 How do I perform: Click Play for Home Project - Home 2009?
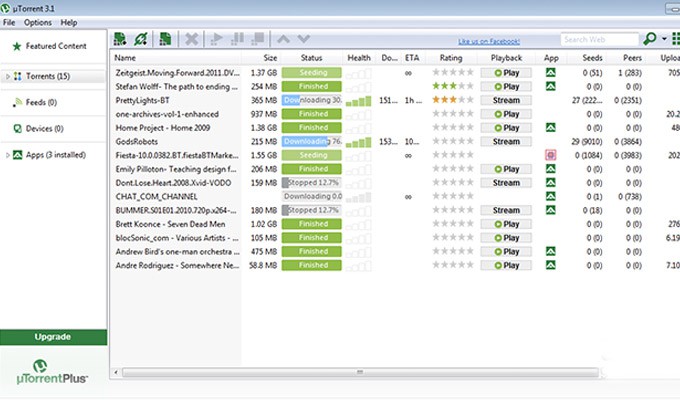506,128
